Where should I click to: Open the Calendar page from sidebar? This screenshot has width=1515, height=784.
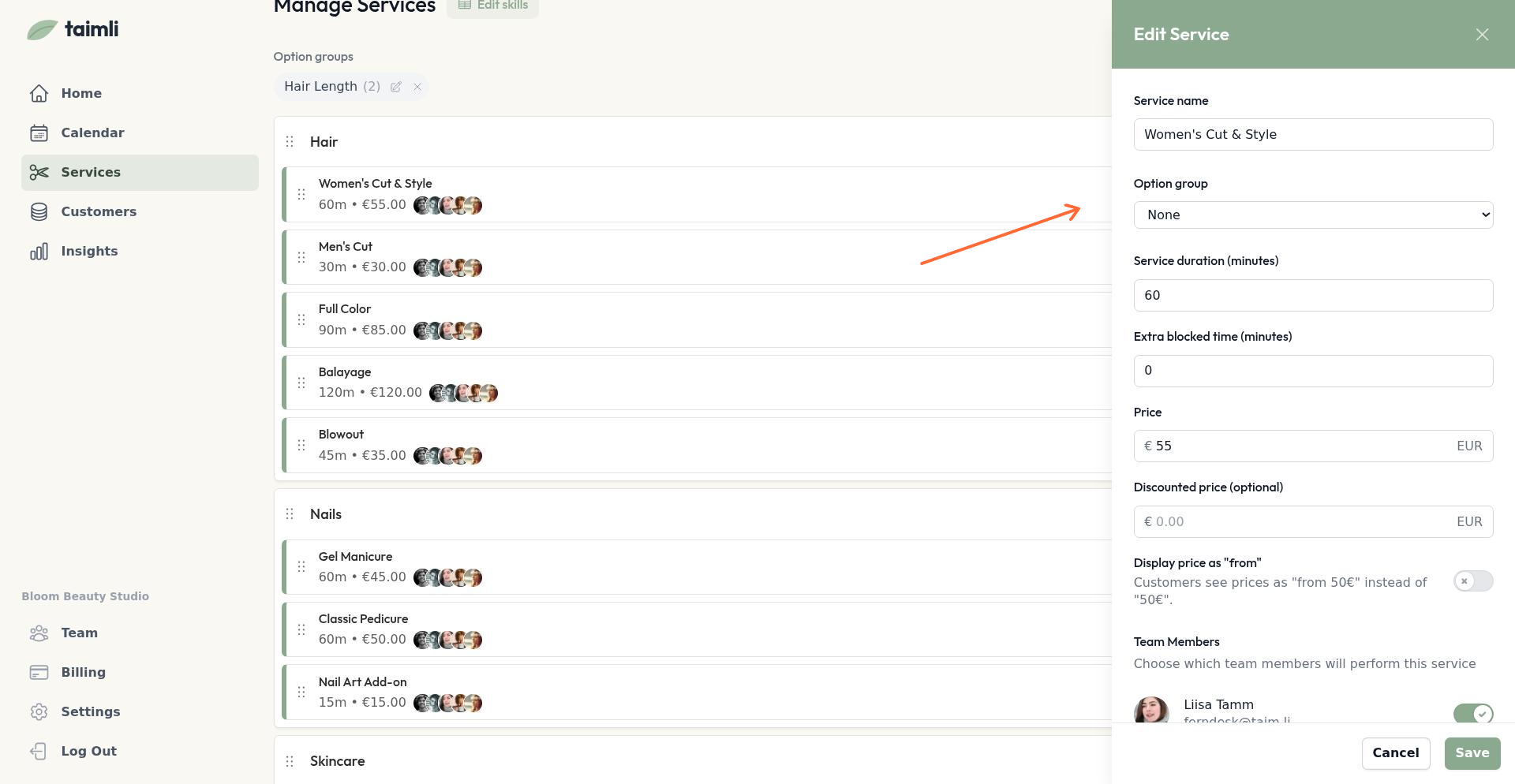click(92, 133)
